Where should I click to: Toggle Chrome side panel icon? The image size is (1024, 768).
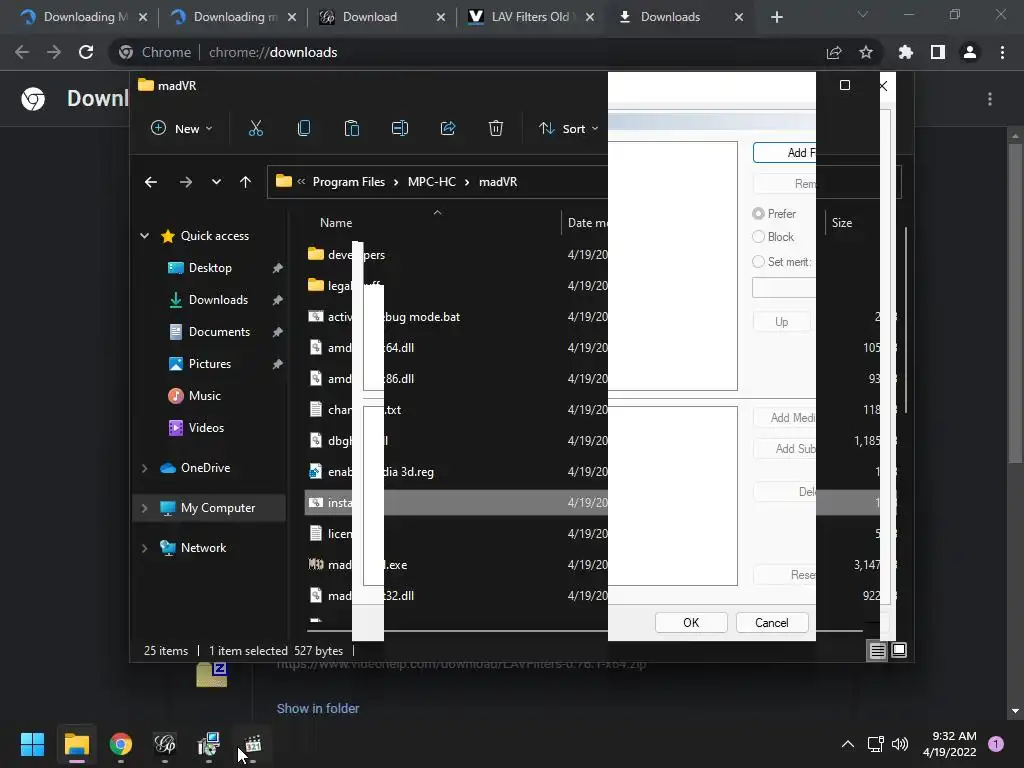(x=938, y=52)
